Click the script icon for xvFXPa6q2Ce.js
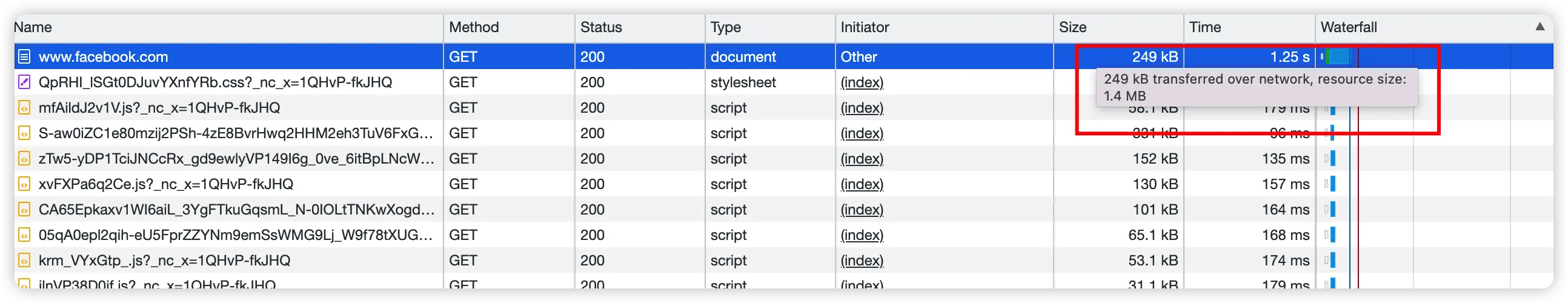This screenshot has width=1568, height=303. tap(24, 184)
